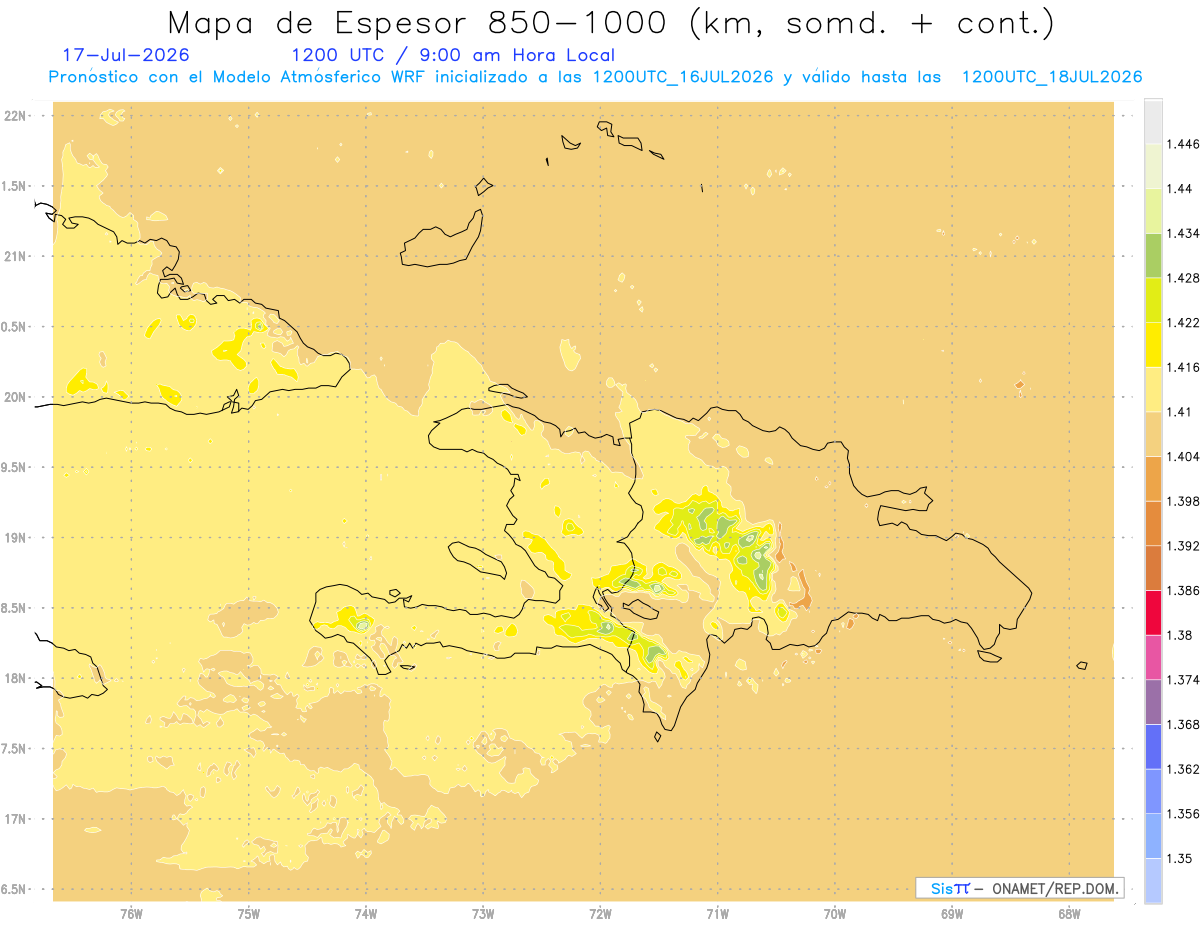The width and height of the screenshot is (1200, 927).
Task: Click the '20N' latitude label
Action: pyautogui.click(x=16, y=397)
